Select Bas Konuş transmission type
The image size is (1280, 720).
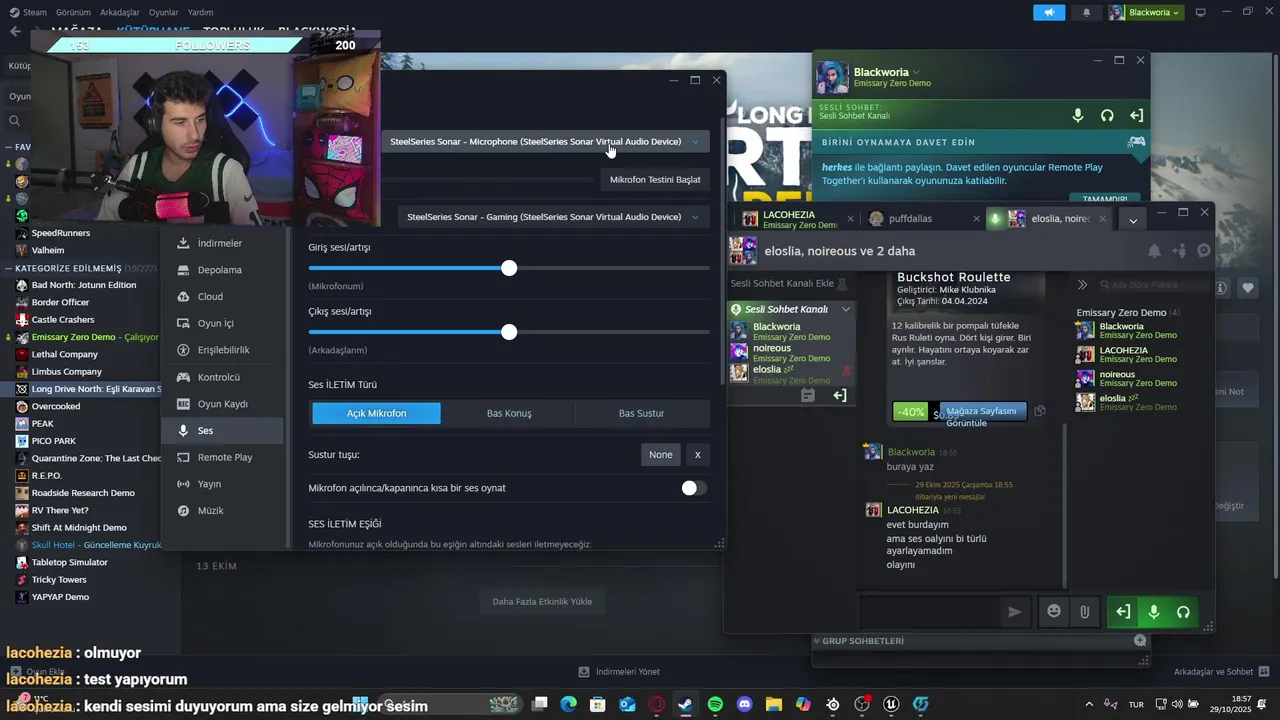pyautogui.click(x=509, y=413)
